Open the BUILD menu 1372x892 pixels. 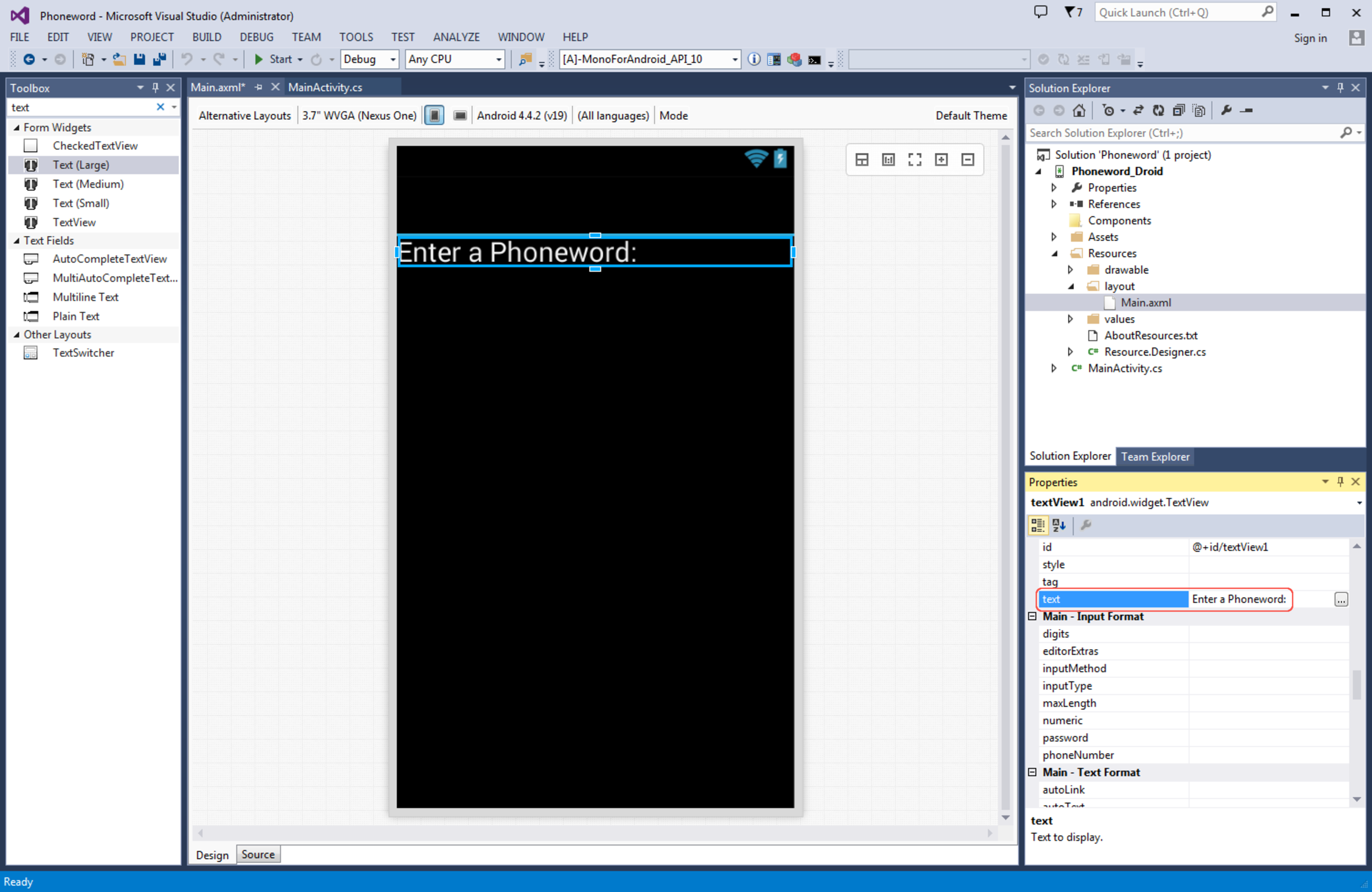(x=206, y=37)
